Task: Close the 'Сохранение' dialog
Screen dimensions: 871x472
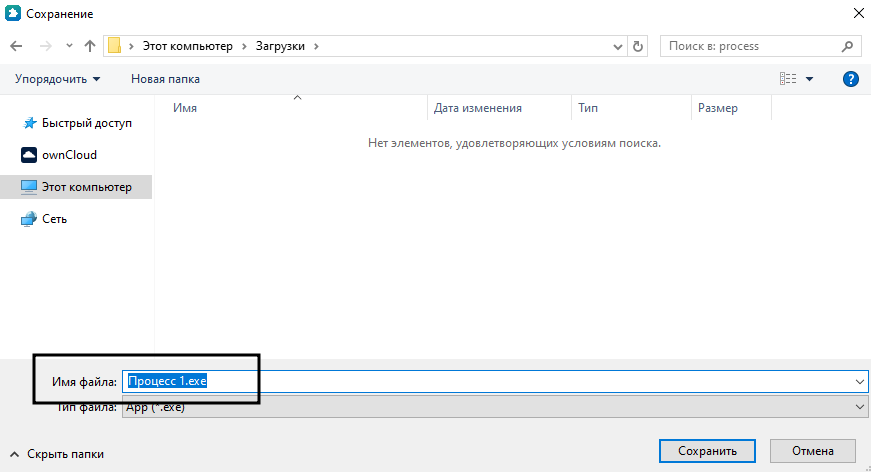Action: [x=858, y=13]
